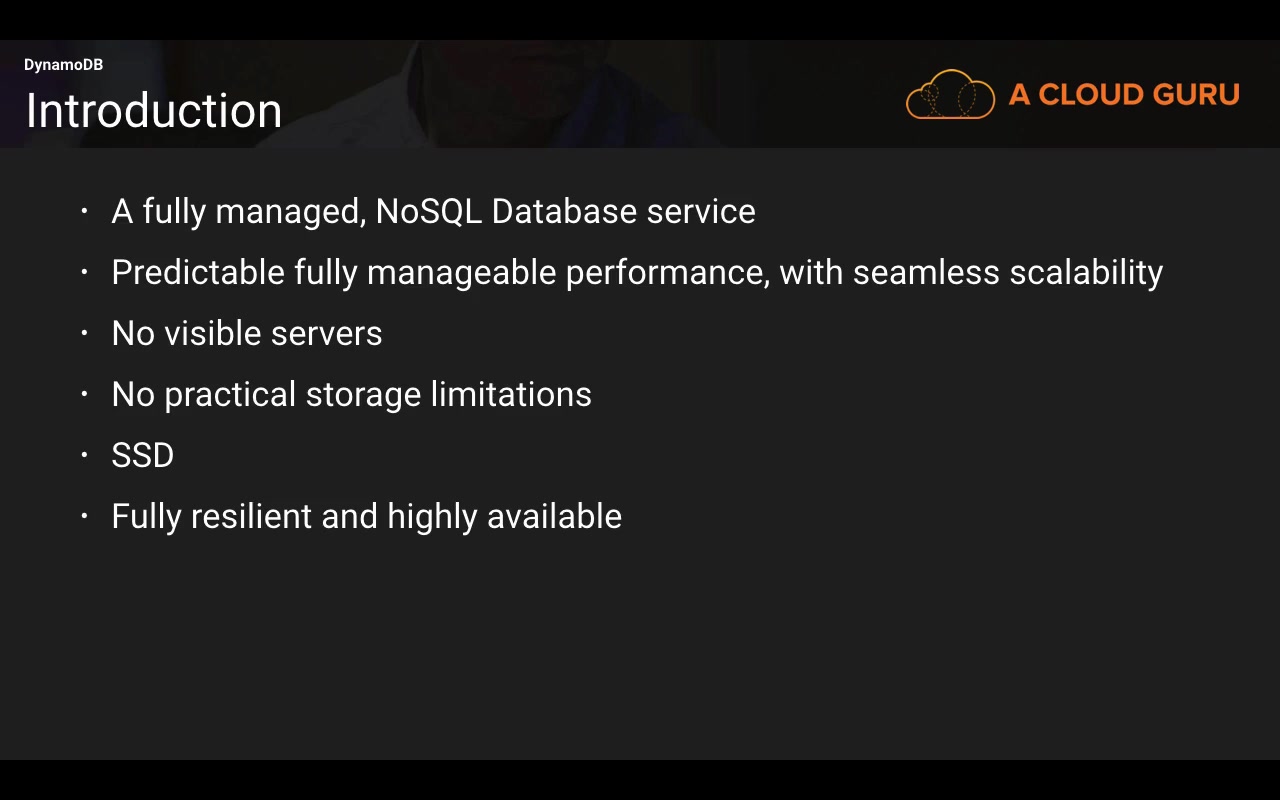
Task: Click the bullet dot before "Fully resilient"
Action: 85,516
